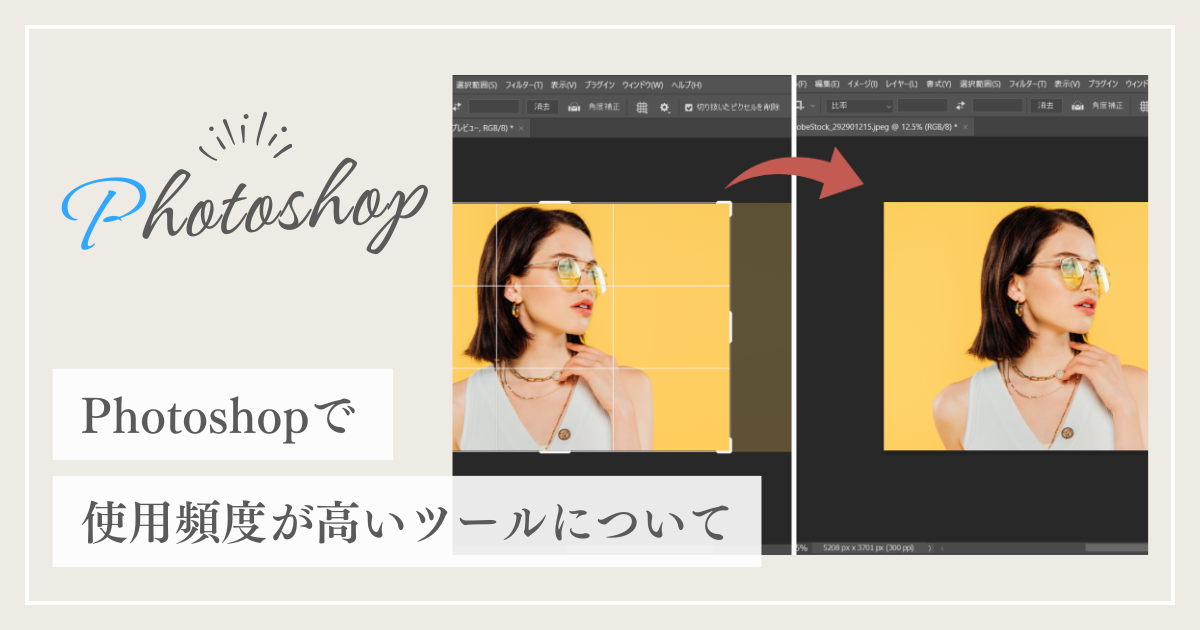Select the プレビュー, RGB/8 document tab
The image size is (1200, 630).
click(x=491, y=128)
